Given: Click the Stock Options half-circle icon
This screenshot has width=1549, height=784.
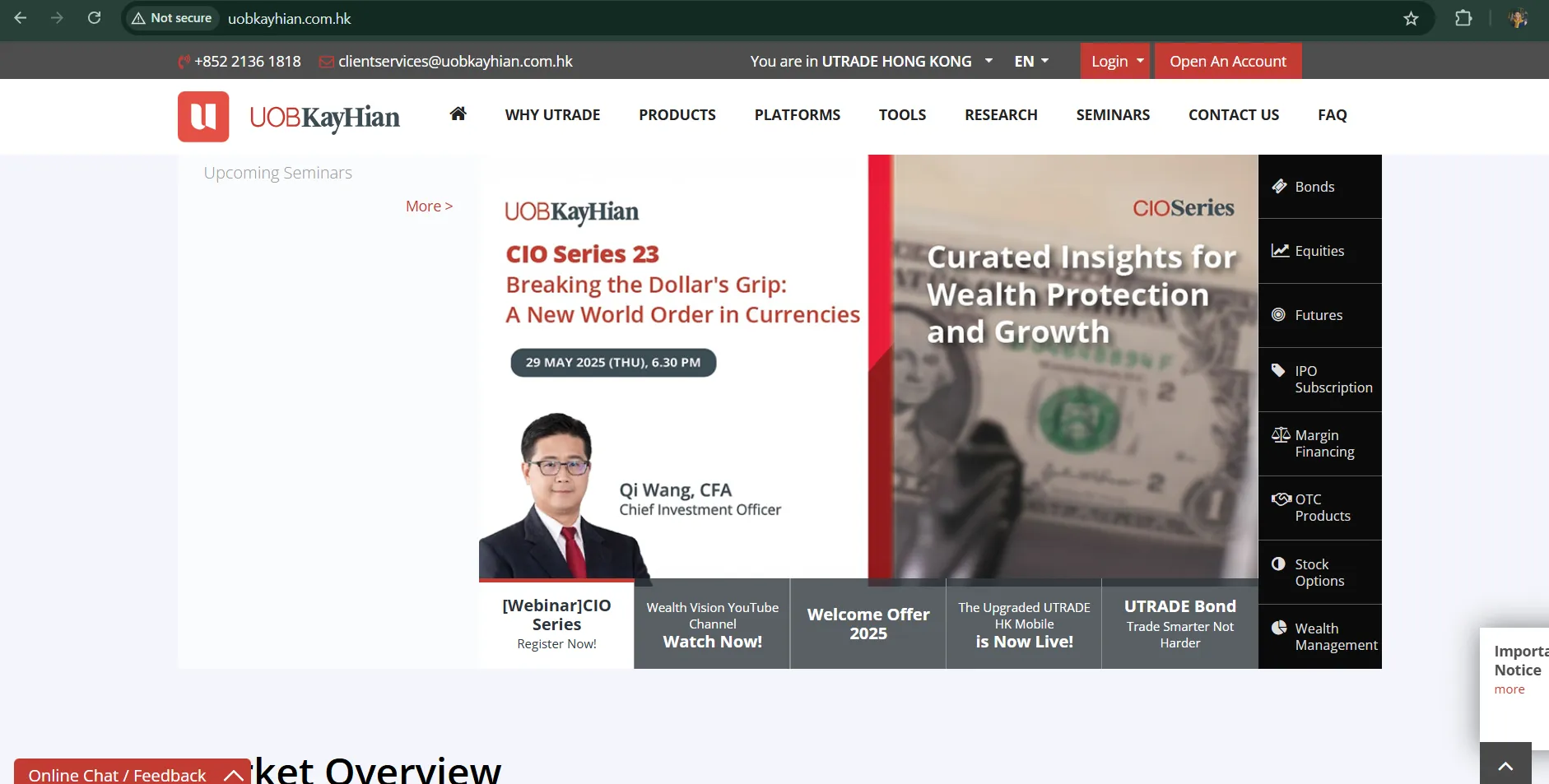Looking at the screenshot, I should [1278, 564].
